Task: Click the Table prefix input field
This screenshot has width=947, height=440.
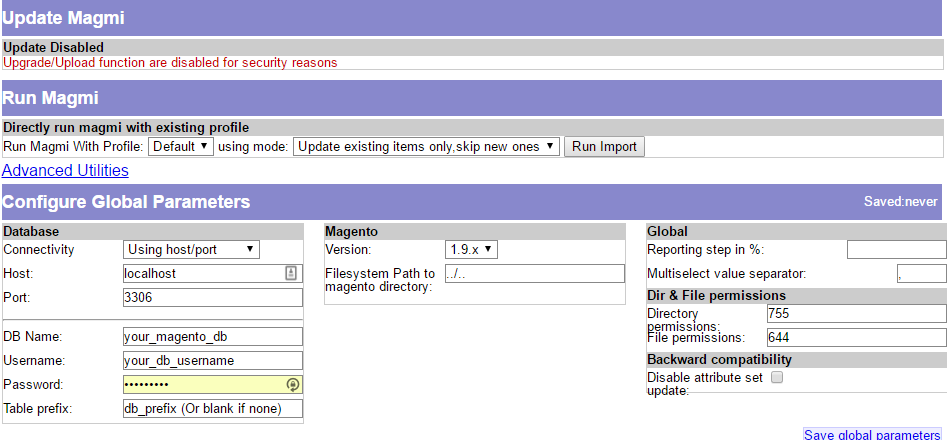Action: [x=213, y=409]
